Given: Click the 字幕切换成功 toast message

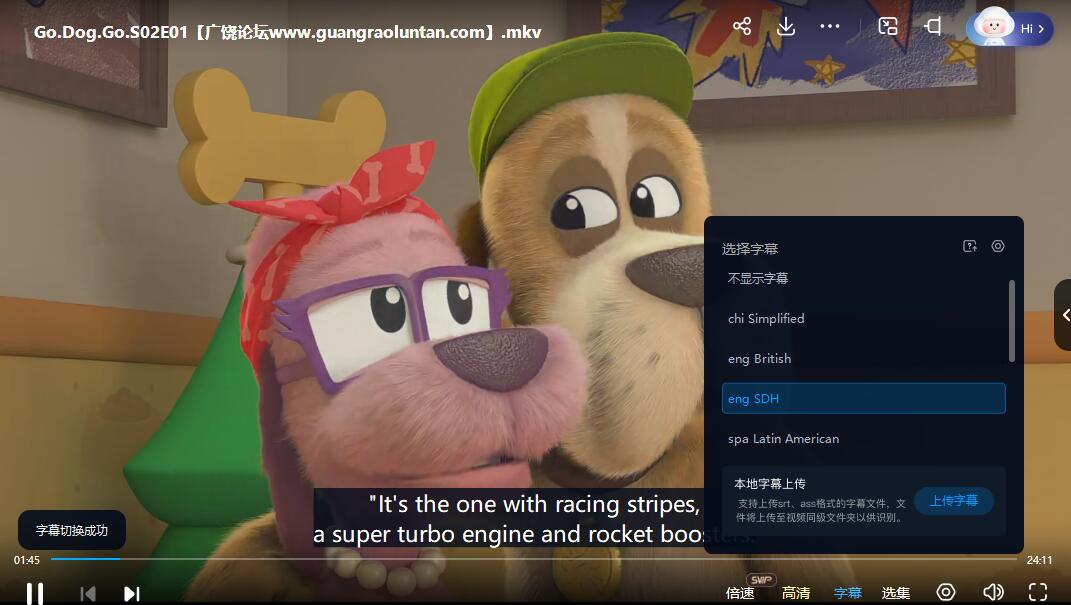Looking at the screenshot, I should 72,531.
